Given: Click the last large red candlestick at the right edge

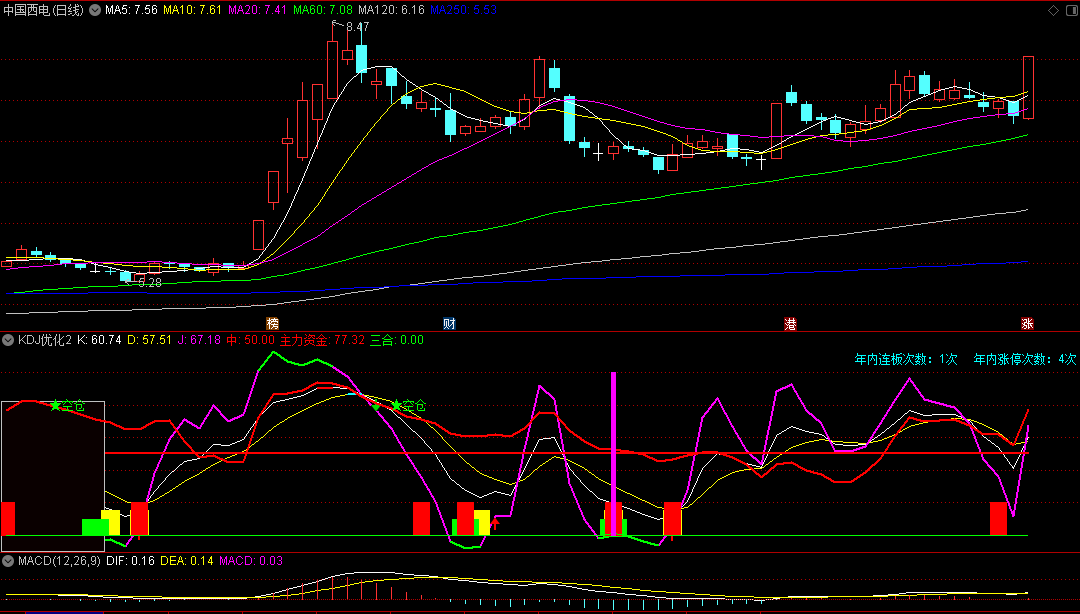Looking at the screenshot, I should pyautogui.click(x=1028, y=88).
